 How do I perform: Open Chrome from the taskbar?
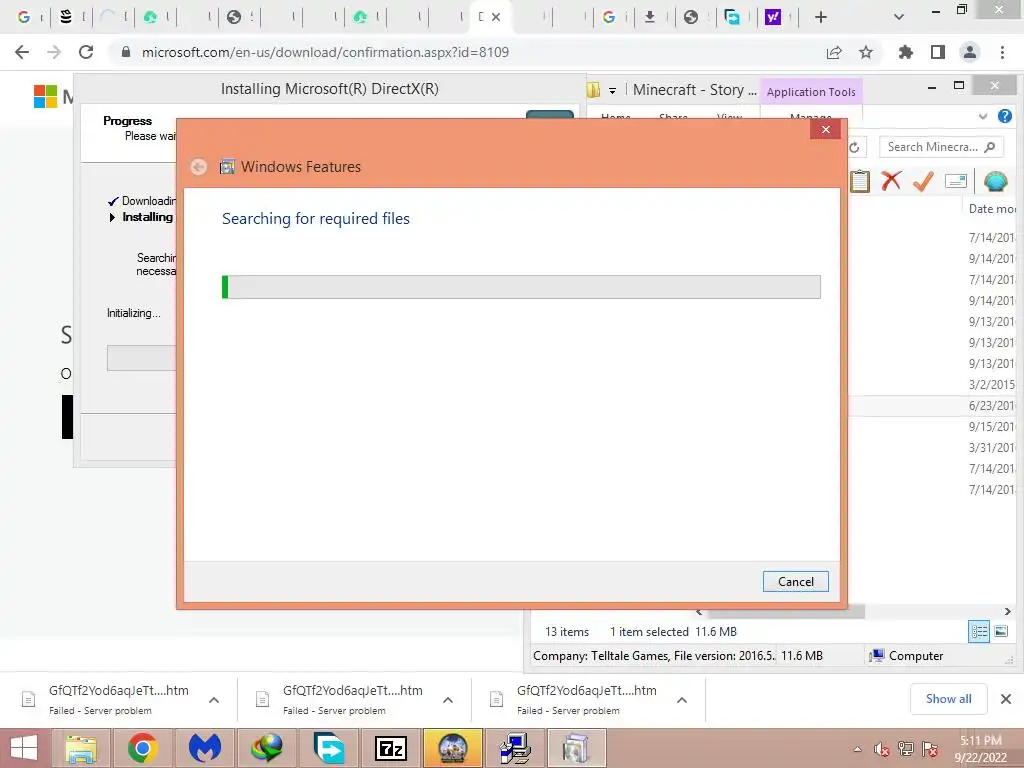click(x=142, y=748)
